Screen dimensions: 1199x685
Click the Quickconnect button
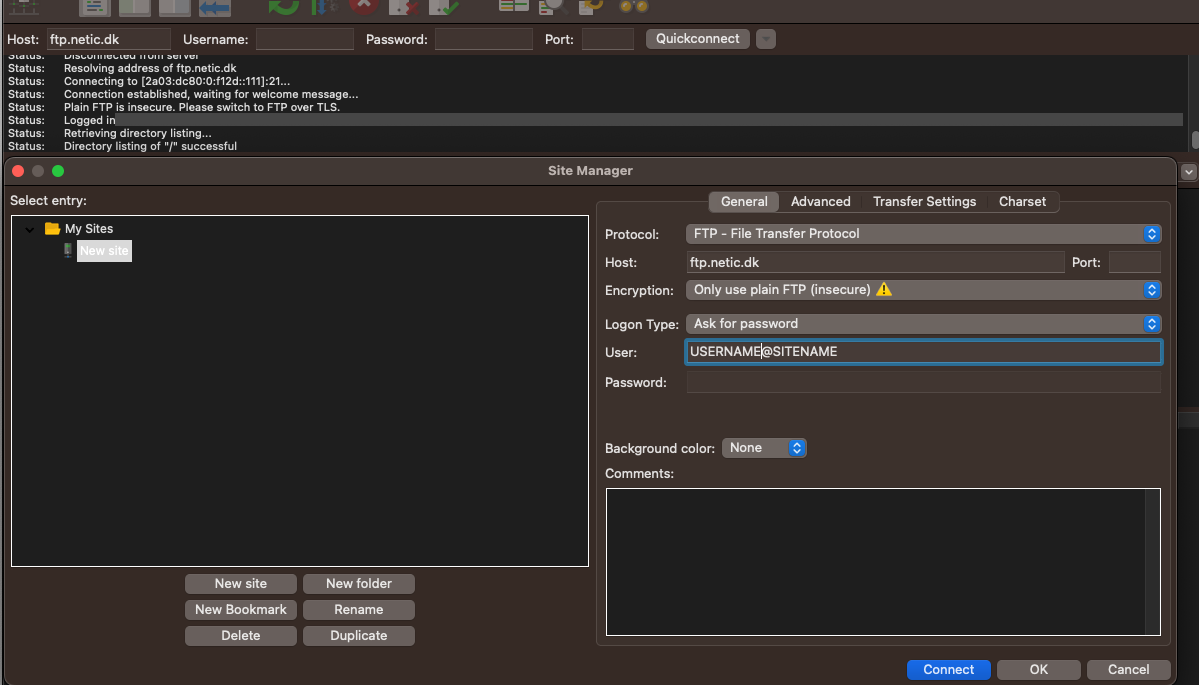(697, 39)
